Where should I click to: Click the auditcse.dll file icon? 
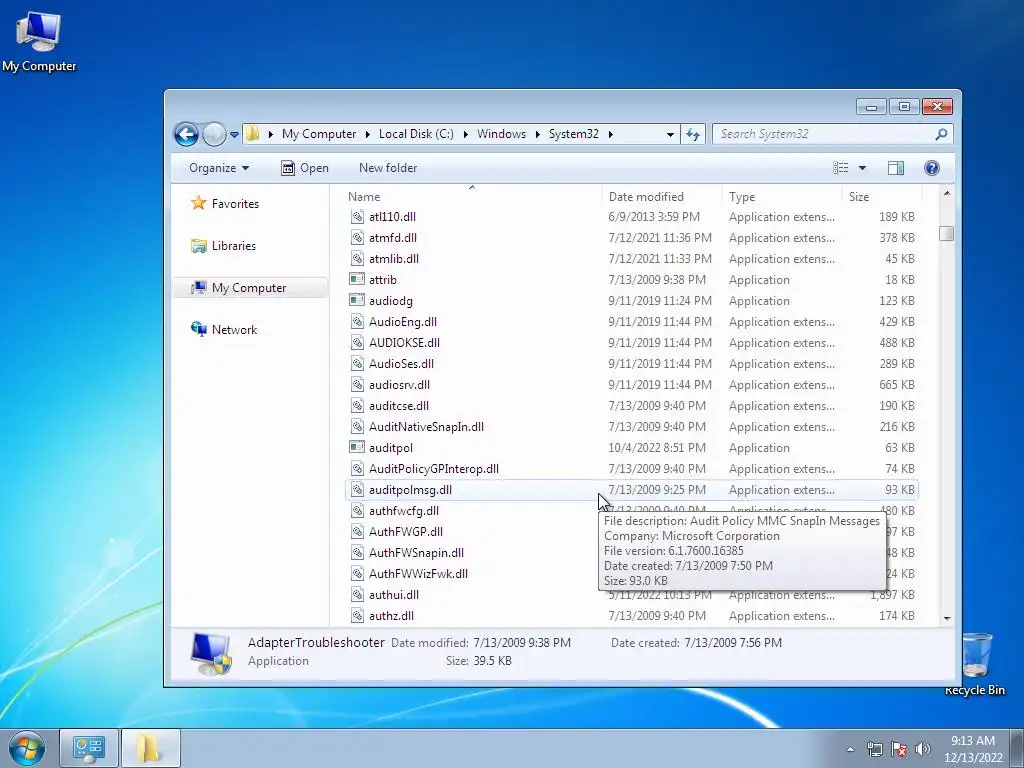pyautogui.click(x=357, y=406)
